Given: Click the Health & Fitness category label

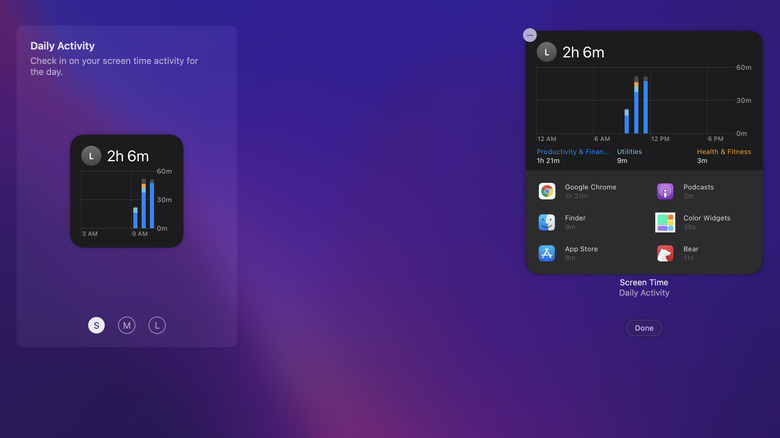Looking at the screenshot, I should 722,152.
